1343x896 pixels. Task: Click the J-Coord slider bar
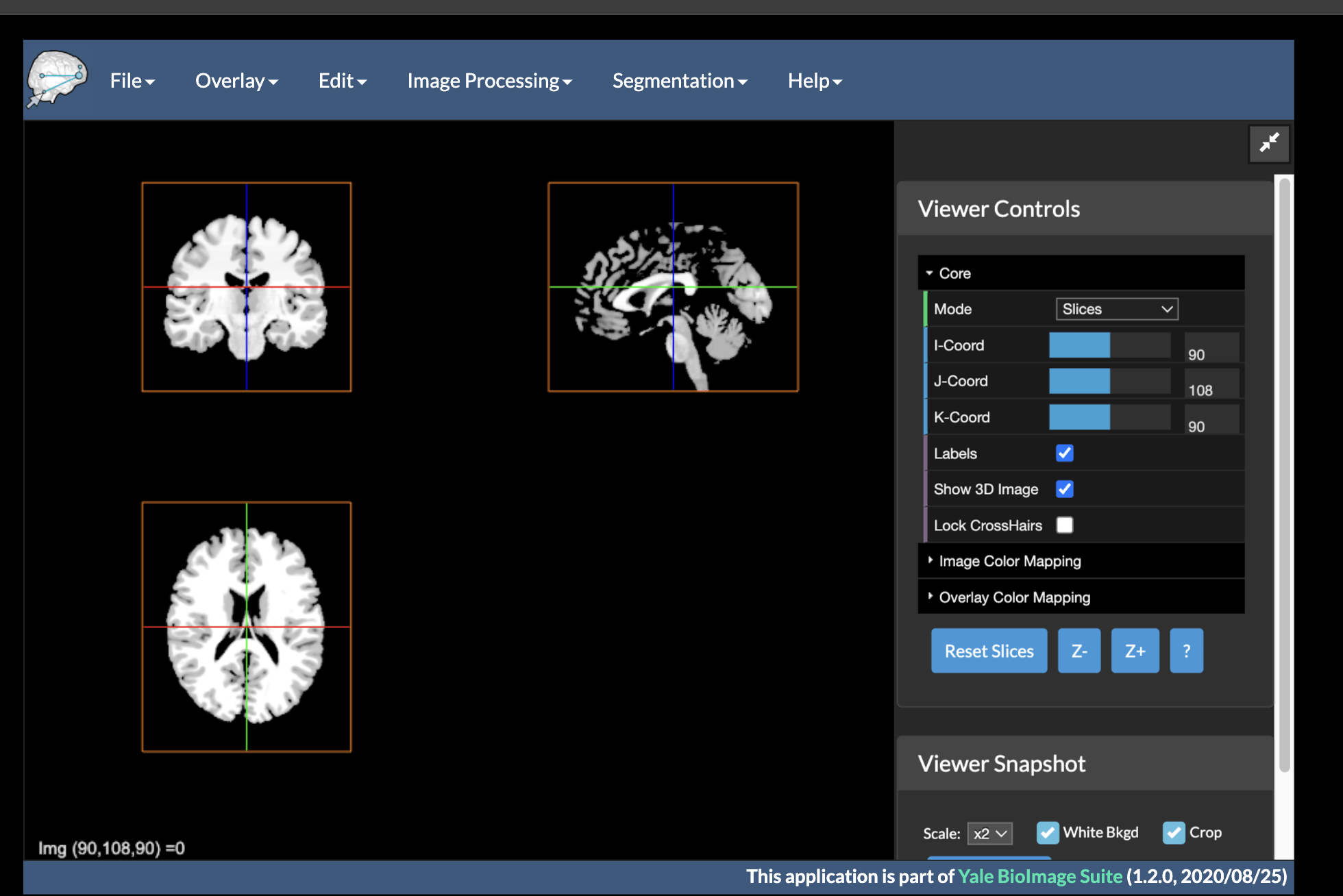1109,381
